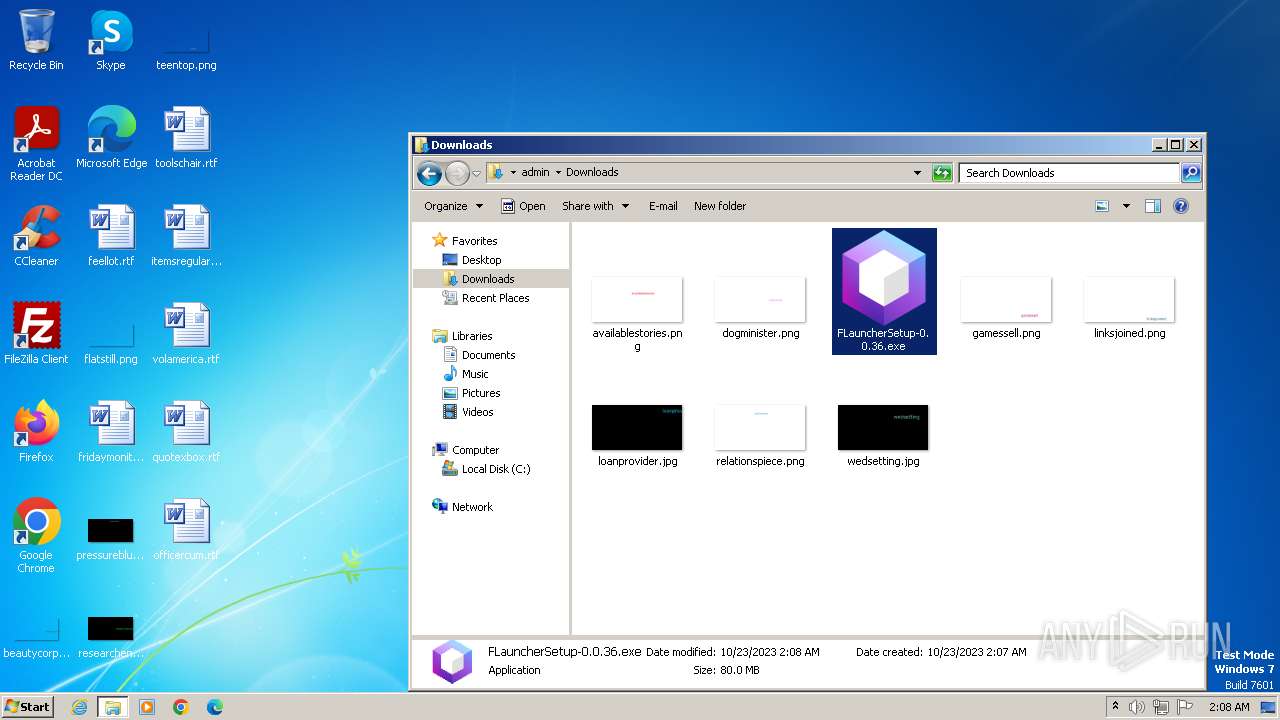Click the Back navigation arrow in Explorer
This screenshot has width=1280, height=720.
[429, 173]
